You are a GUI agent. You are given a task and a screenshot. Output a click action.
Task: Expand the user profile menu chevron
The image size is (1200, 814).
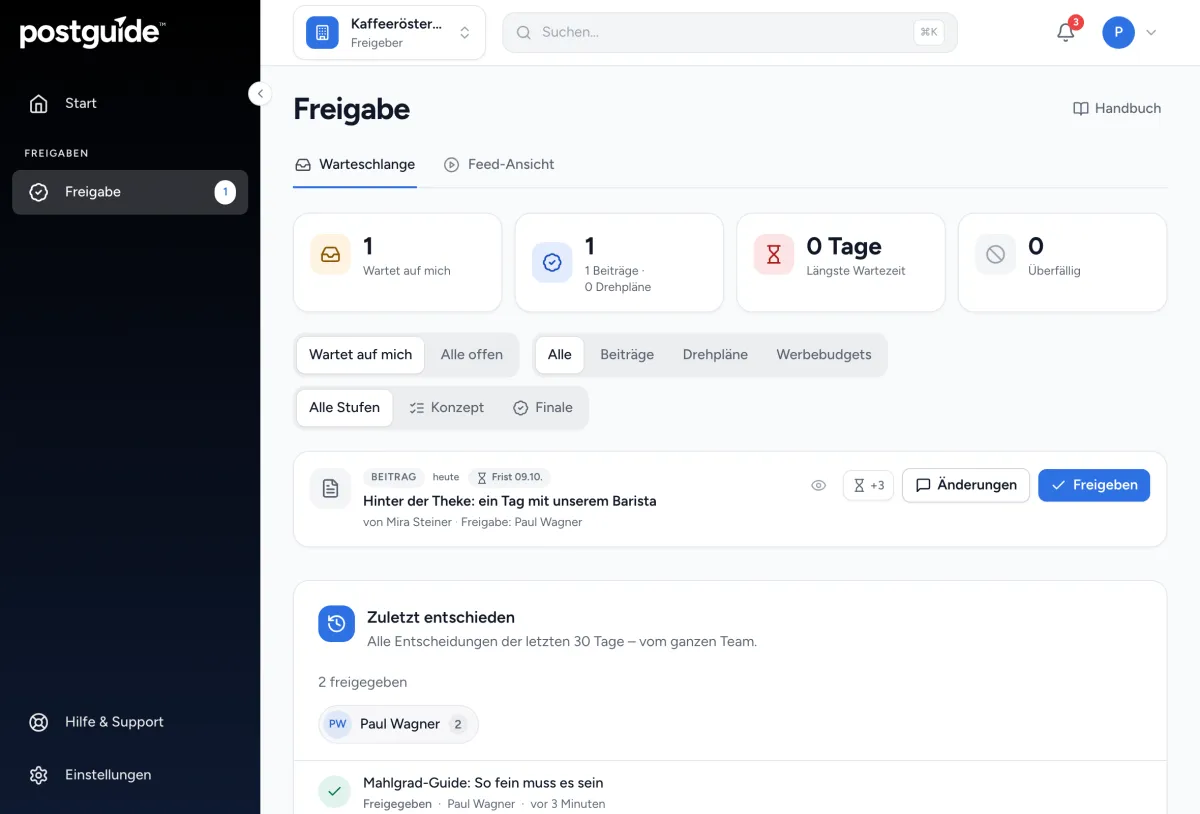click(x=1151, y=32)
